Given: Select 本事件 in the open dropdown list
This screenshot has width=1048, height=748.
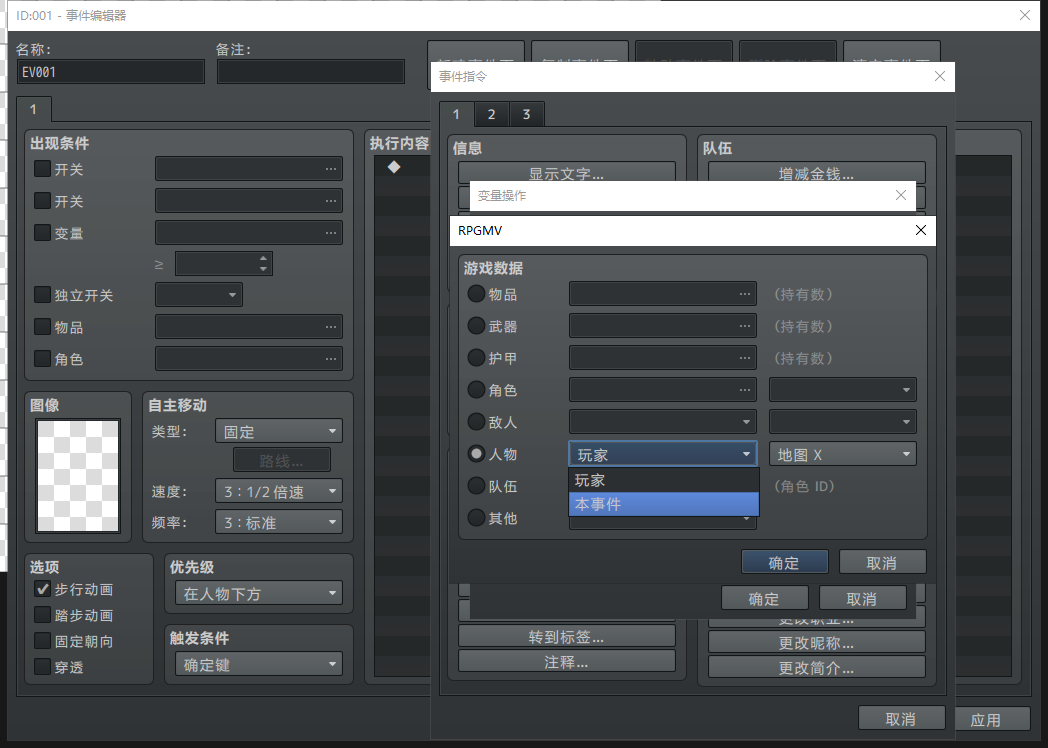Looking at the screenshot, I should pyautogui.click(x=664, y=504).
